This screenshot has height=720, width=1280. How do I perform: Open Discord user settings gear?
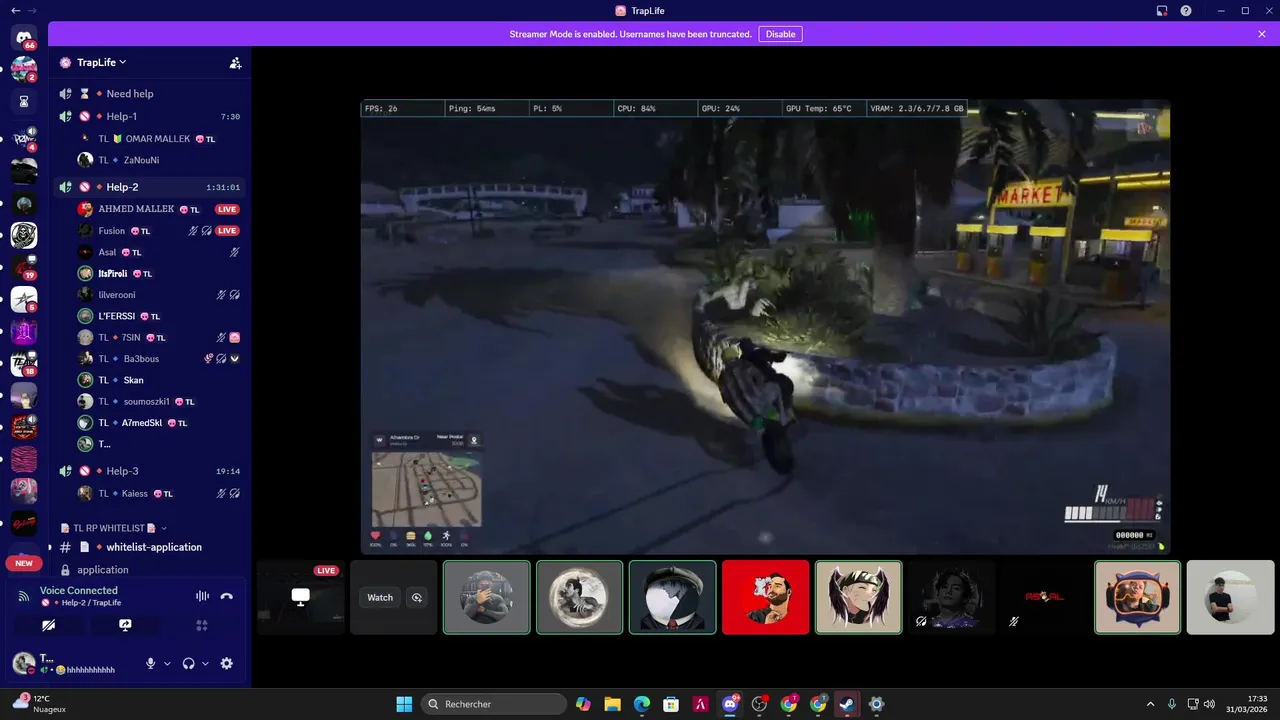(227, 663)
